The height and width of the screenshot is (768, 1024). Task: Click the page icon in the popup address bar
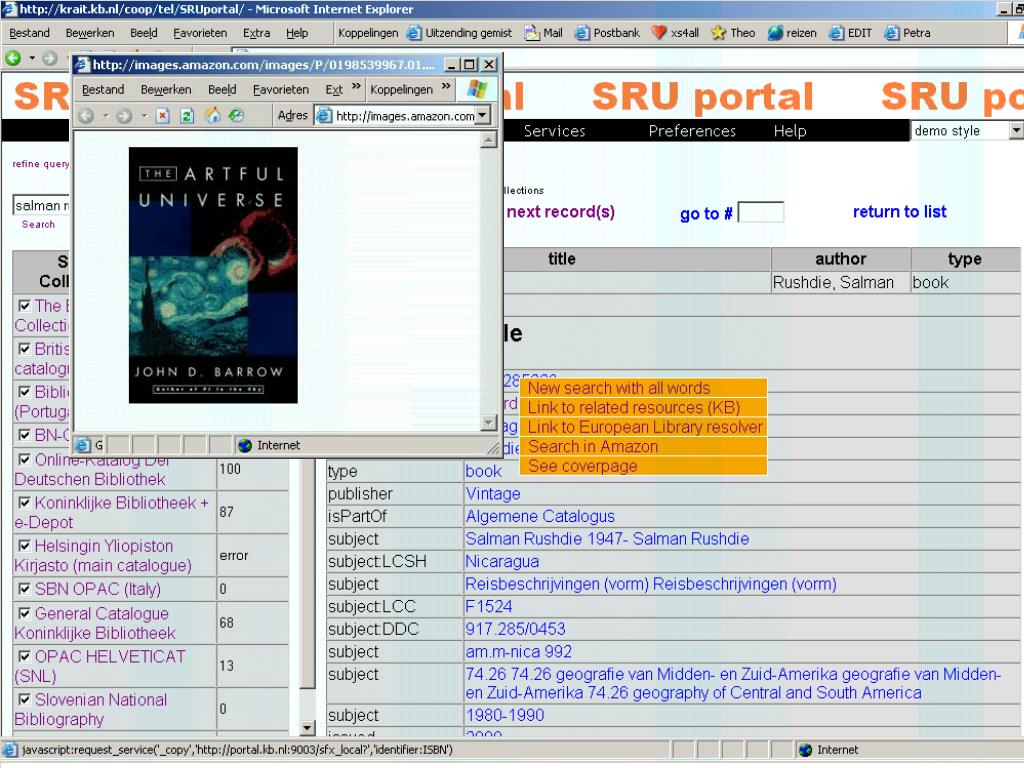[x=324, y=116]
